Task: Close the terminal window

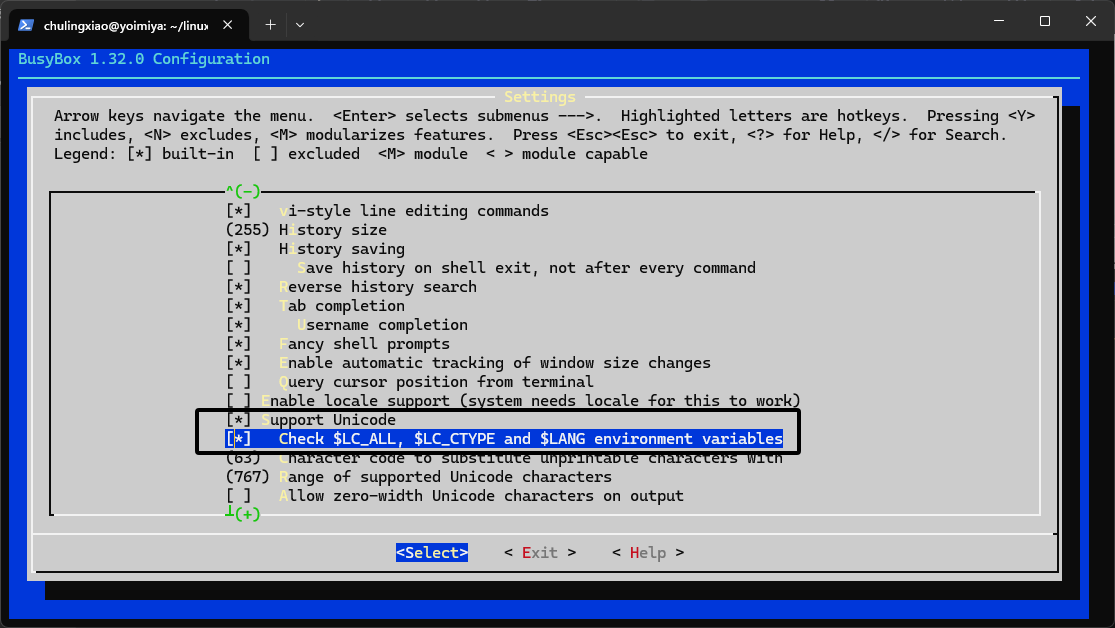Action: click(1091, 21)
